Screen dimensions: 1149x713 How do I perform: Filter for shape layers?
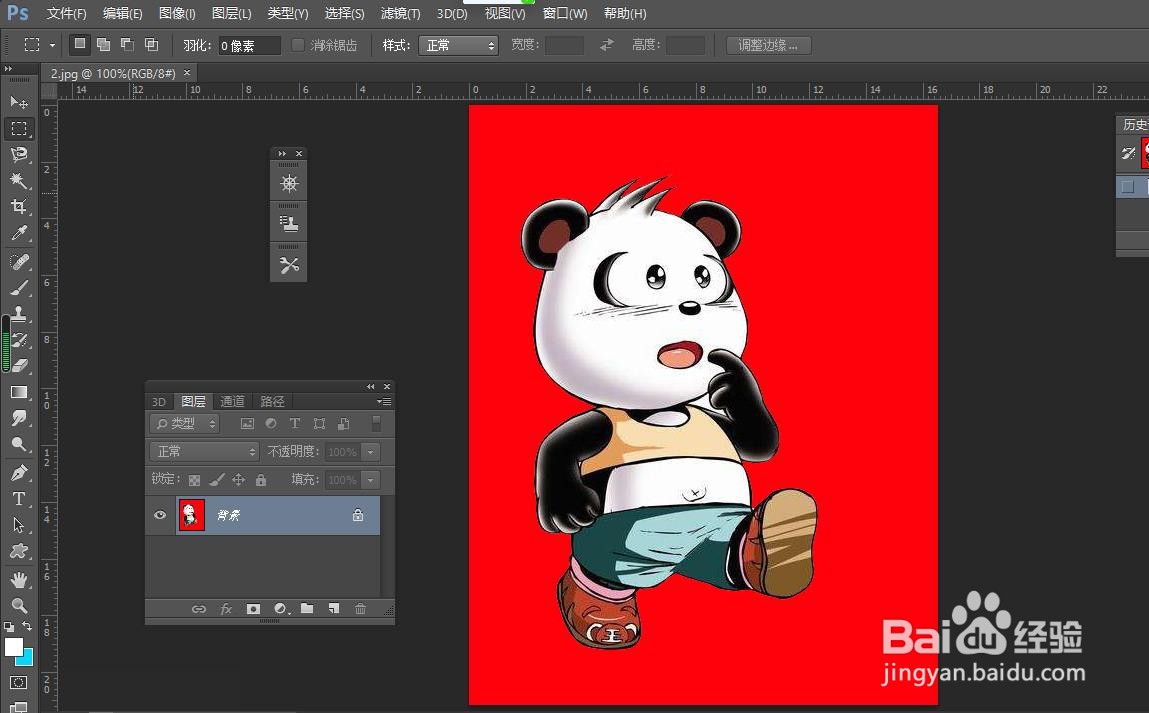[x=319, y=424]
